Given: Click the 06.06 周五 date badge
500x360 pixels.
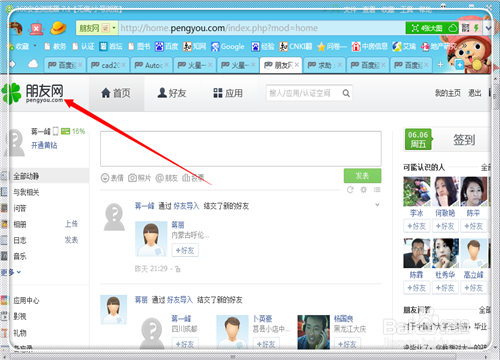Looking at the screenshot, I should click(418, 139).
